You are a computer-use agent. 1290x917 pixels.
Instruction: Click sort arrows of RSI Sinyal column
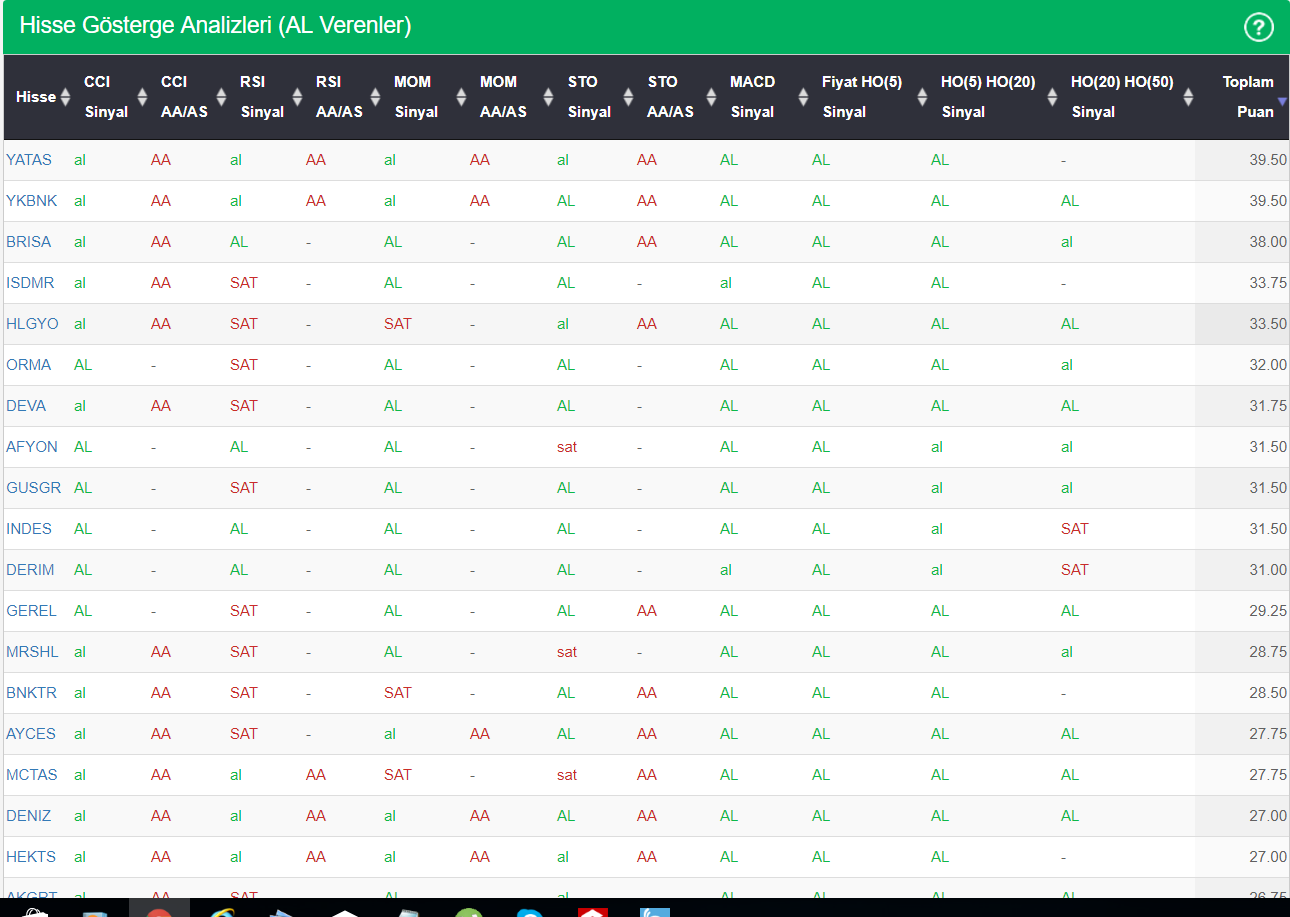pyautogui.click(x=296, y=97)
